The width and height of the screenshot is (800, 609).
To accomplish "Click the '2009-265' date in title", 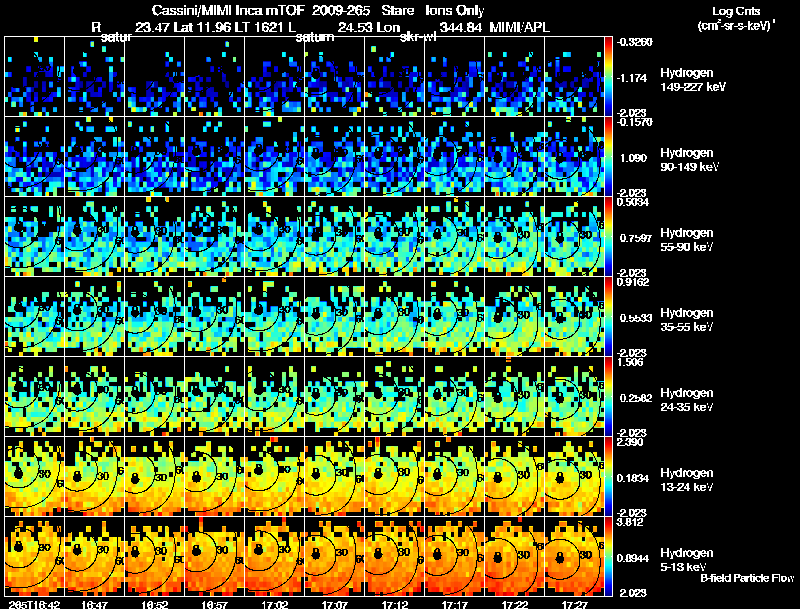I will pos(341,10).
